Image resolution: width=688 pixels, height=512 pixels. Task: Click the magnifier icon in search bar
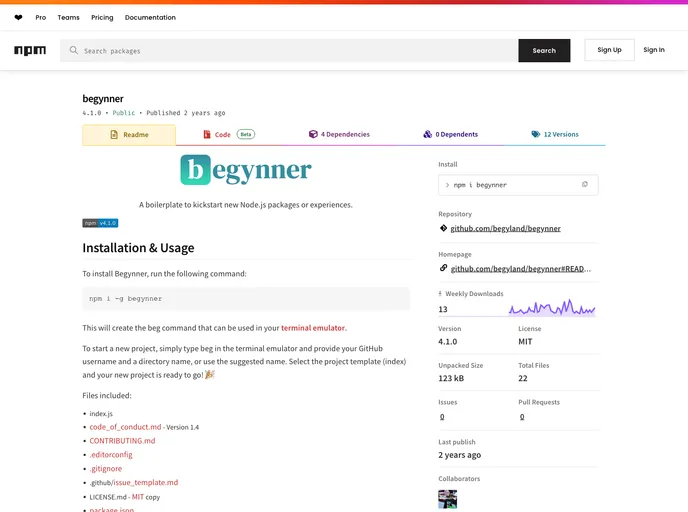(74, 50)
